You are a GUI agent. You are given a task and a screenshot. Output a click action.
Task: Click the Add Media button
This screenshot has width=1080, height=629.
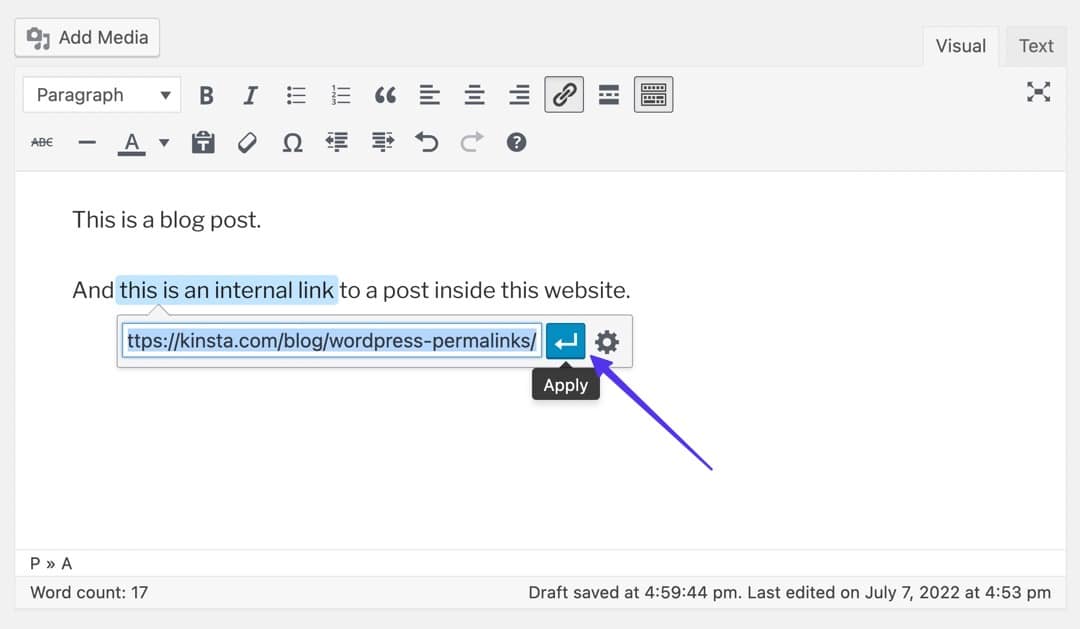[x=88, y=38]
